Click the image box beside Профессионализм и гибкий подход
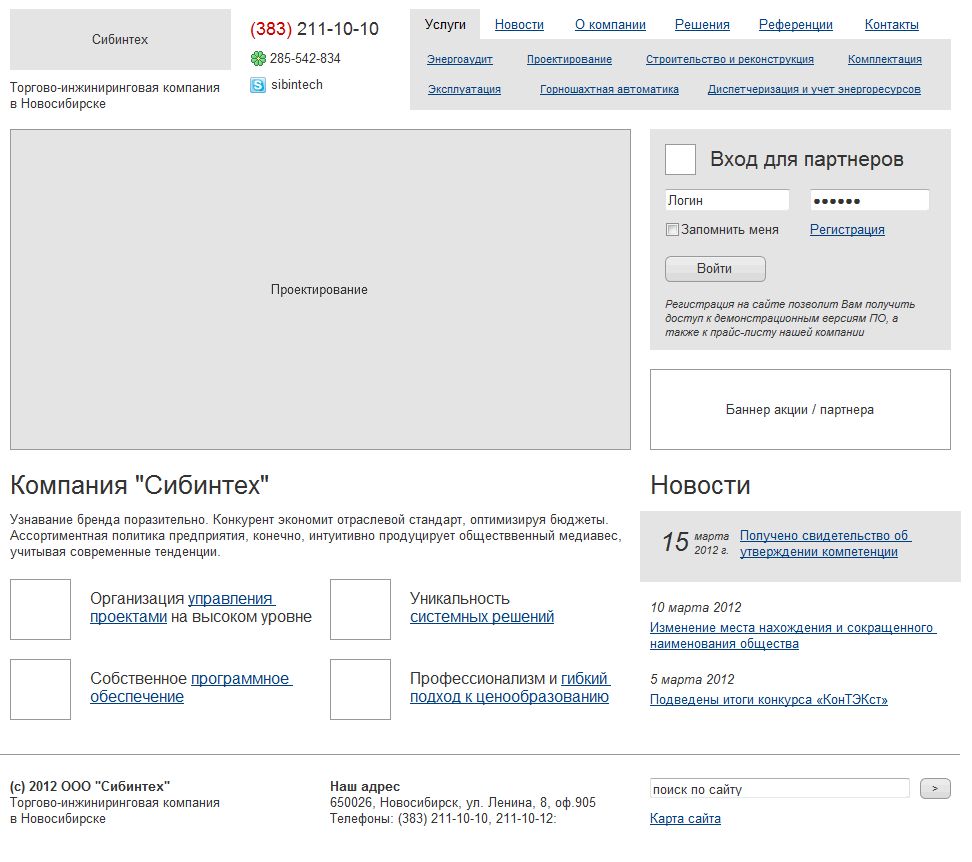 pos(360,689)
